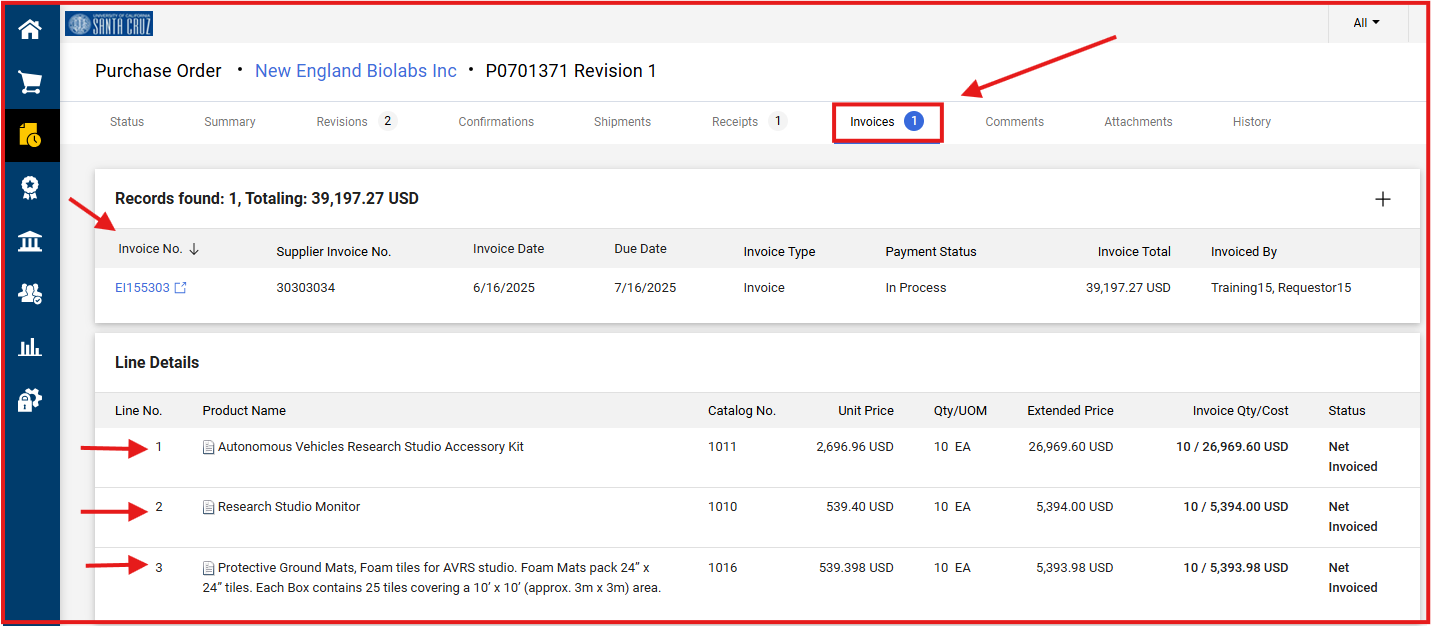Open the History tab
The height and width of the screenshot is (626, 1431).
click(1251, 122)
